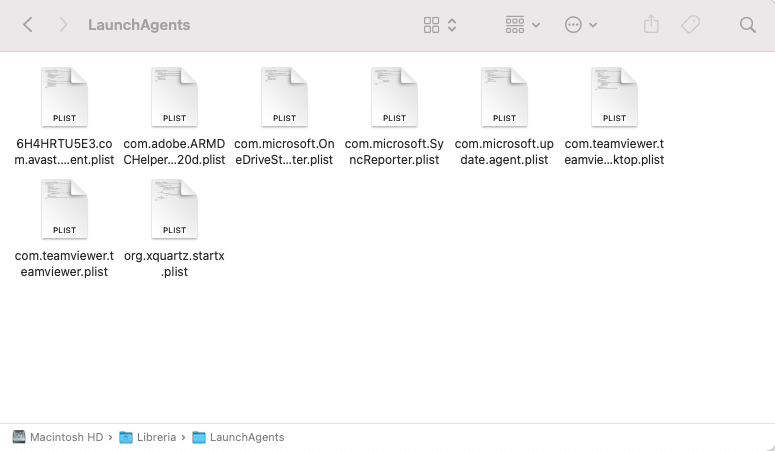The width and height of the screenshot is (775, 451).
Task: Click the com.microsoft.SyncReporter.plist name label
Action: [394, 152]
